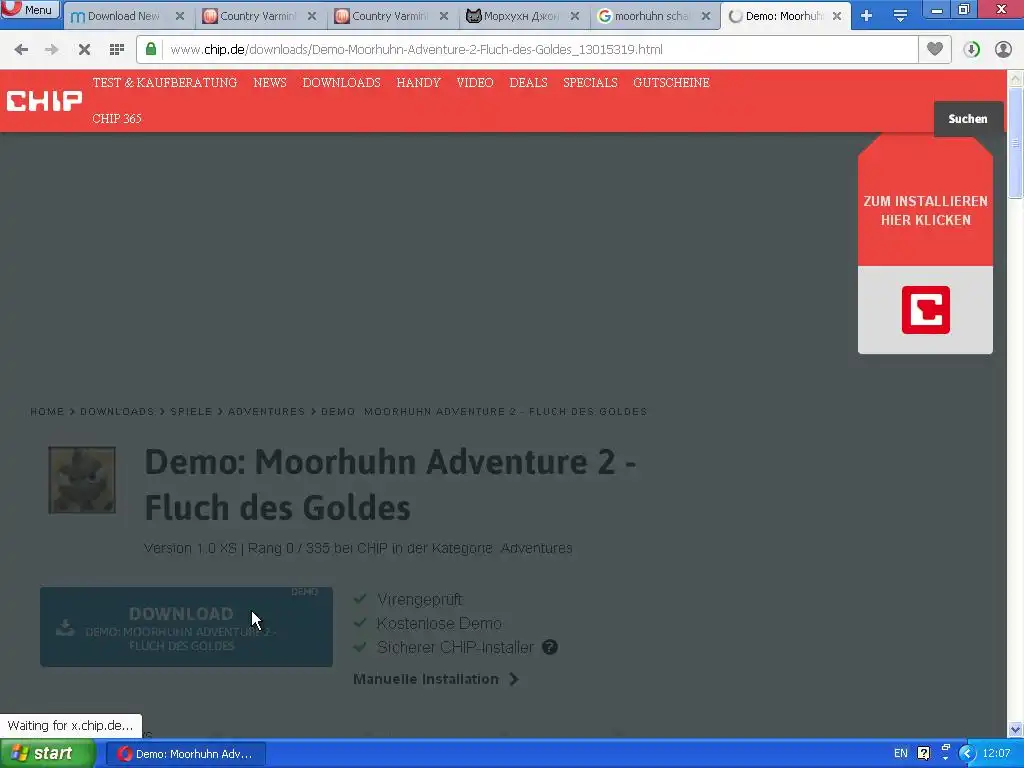This screenshot has width=1024, height=768.
Task: Close the moorhuhn Google search tab
Action: (706, 16)
